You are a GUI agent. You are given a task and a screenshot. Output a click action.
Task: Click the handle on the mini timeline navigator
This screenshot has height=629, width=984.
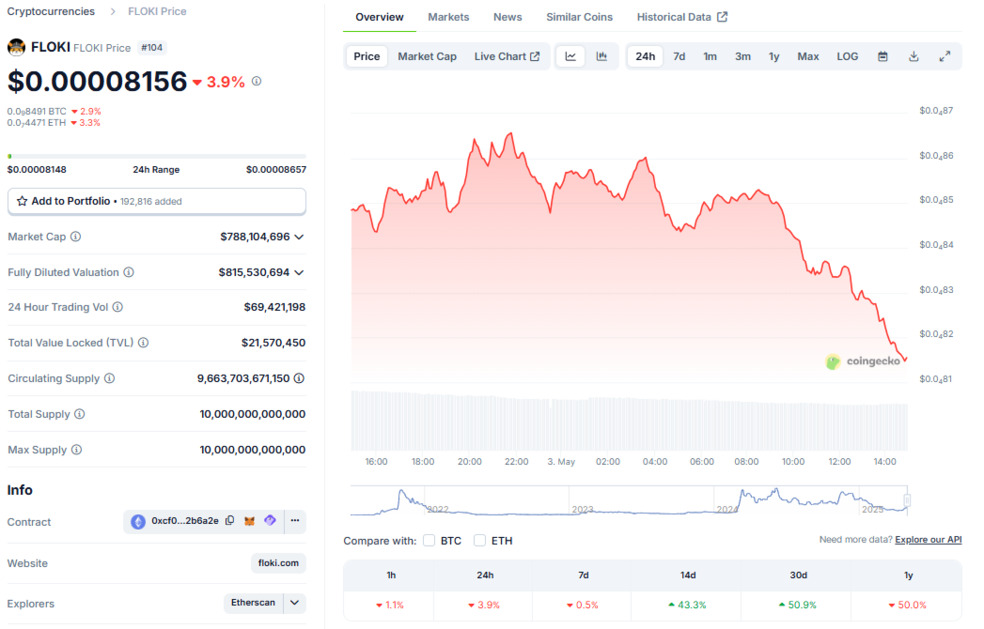(x=907, y=500)
